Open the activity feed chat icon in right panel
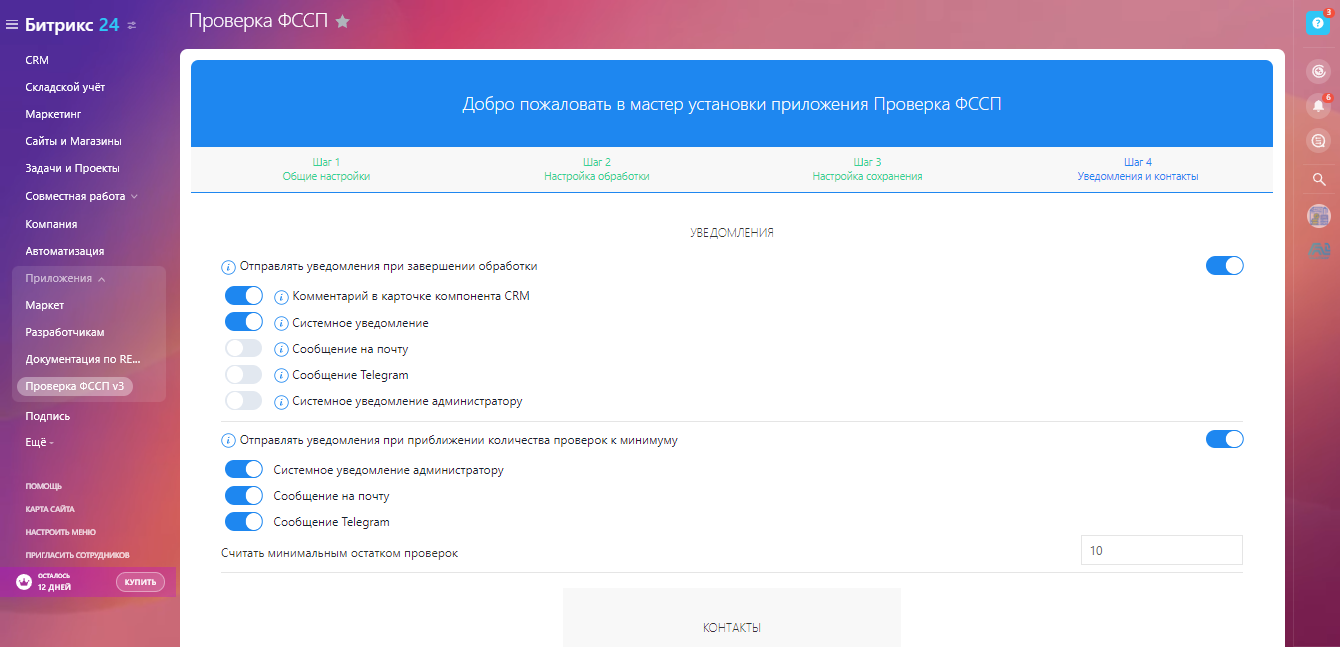Screen dimensions: 1340x647 point(1318,141)
